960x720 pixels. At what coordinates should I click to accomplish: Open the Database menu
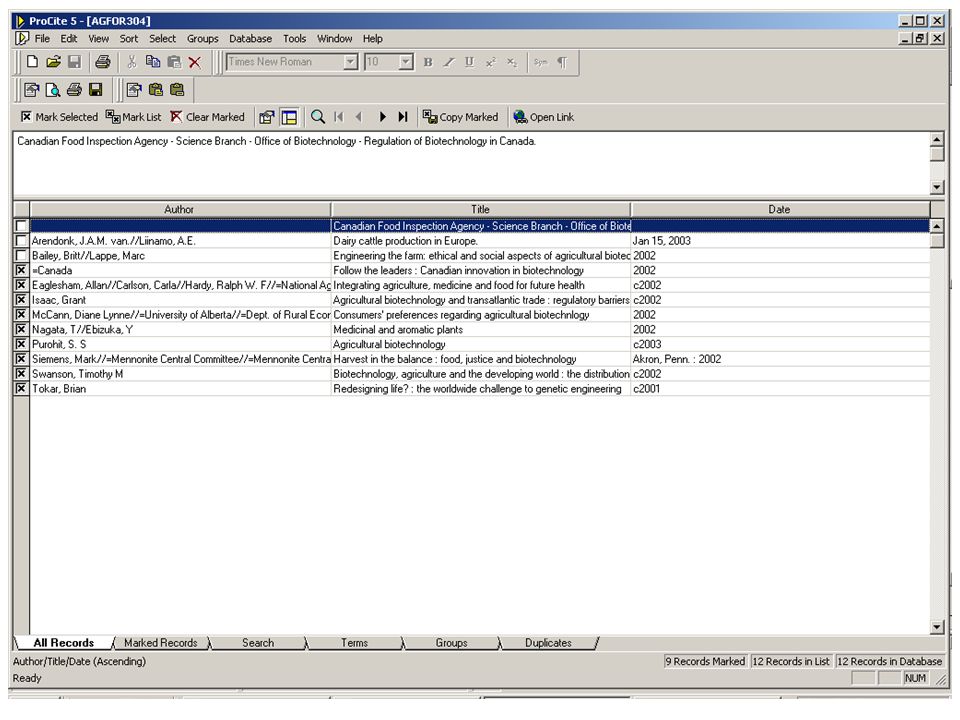pyautogui.click(x=250, y=39)
